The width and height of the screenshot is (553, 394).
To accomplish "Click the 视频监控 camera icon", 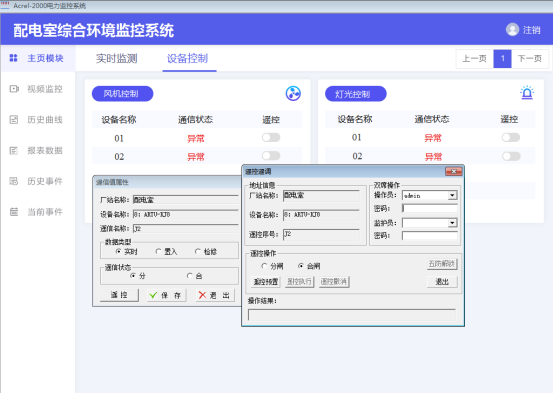I will [x=14, y=89].
